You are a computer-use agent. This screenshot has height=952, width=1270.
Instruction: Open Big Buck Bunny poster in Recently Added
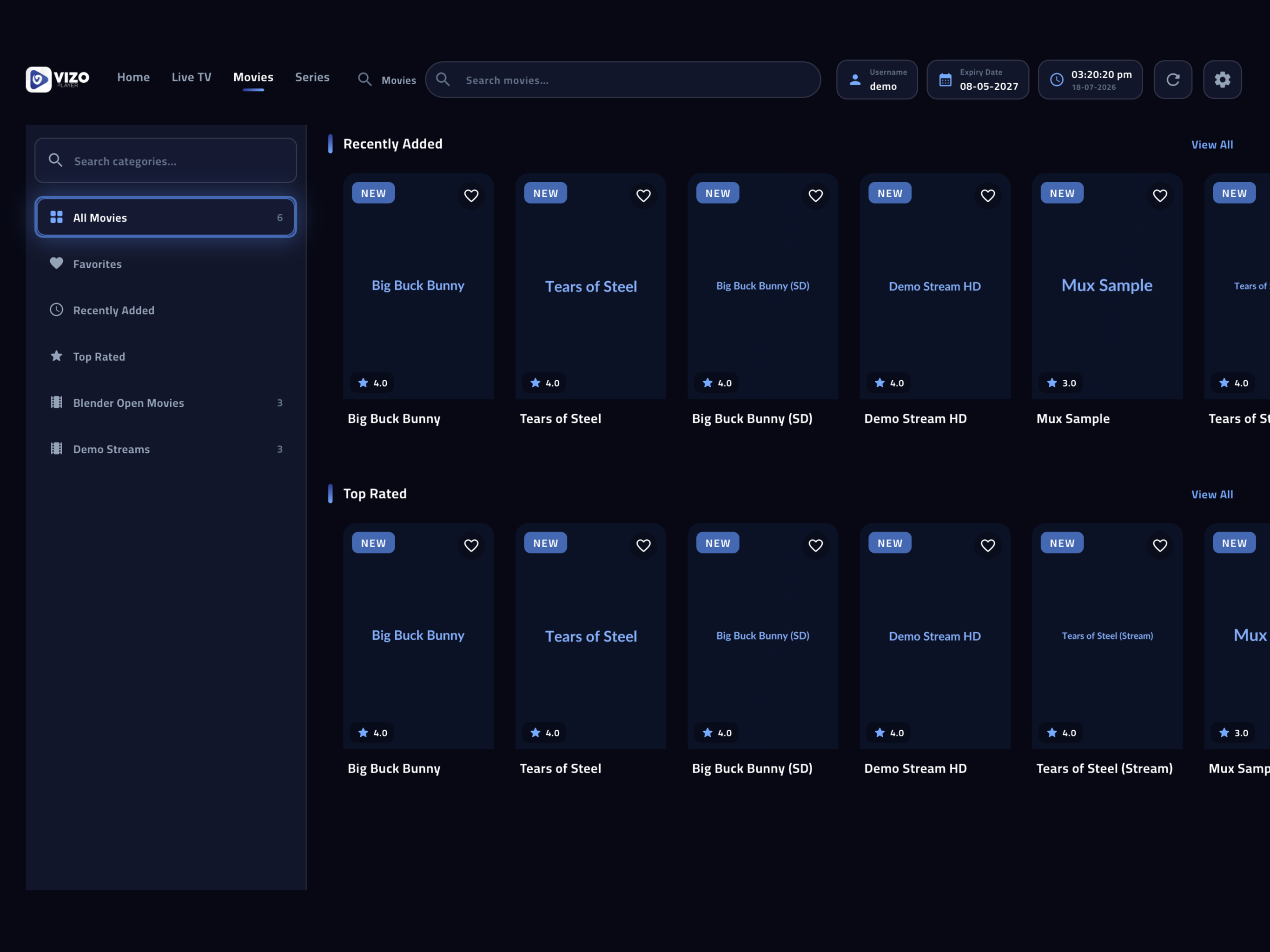click(418, 286)
